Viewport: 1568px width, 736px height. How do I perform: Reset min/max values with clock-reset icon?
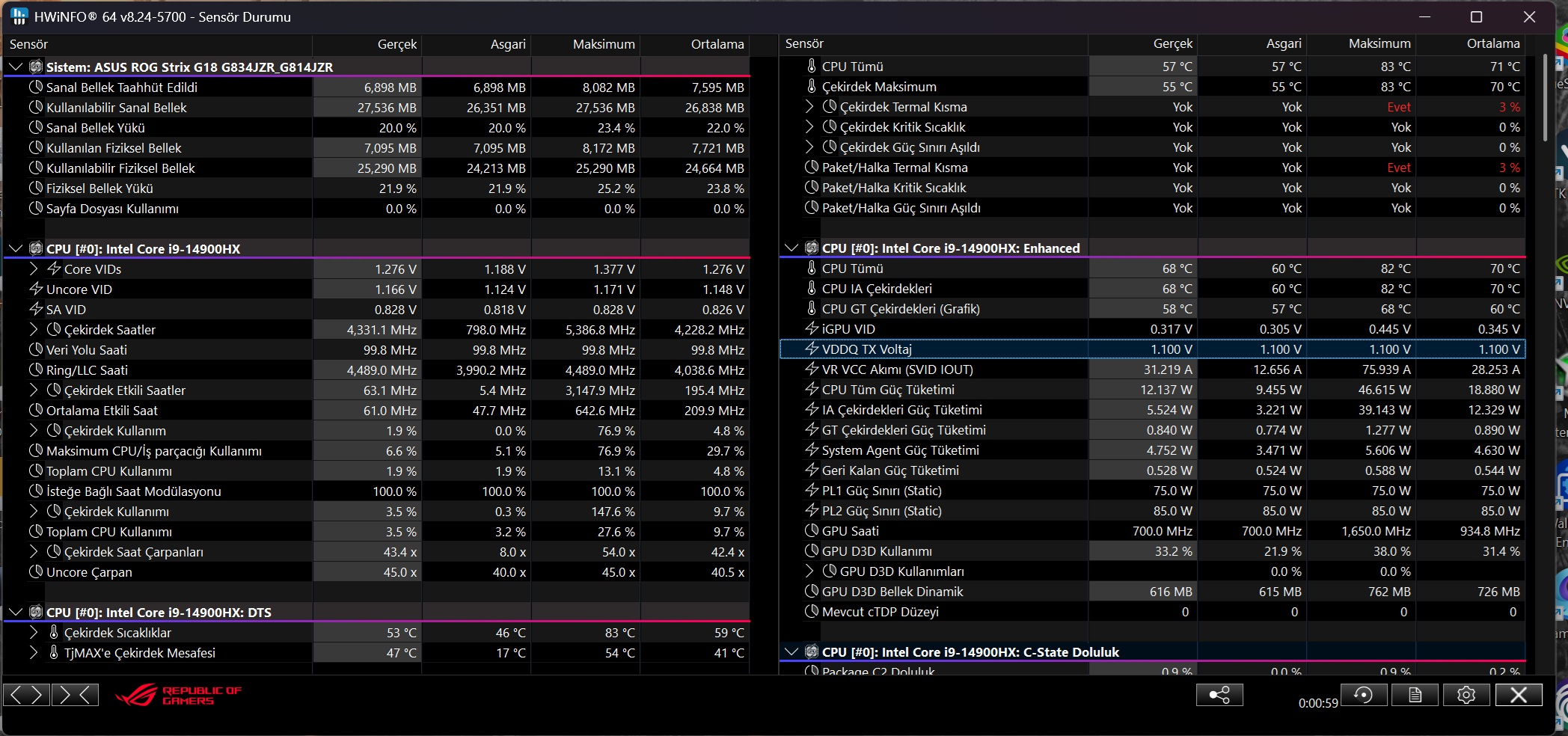click(1364, 695)
